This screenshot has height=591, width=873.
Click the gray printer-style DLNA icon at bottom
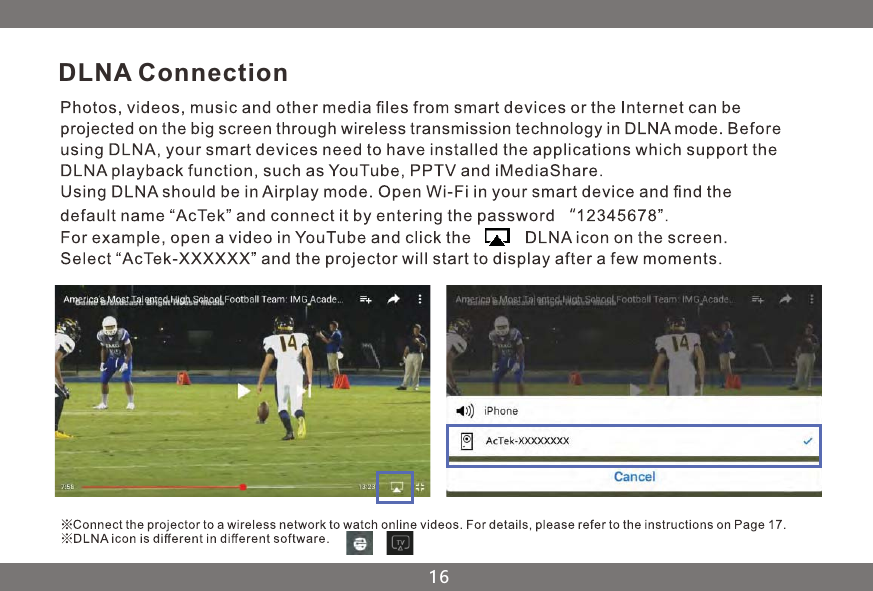(x=360, y=543)
